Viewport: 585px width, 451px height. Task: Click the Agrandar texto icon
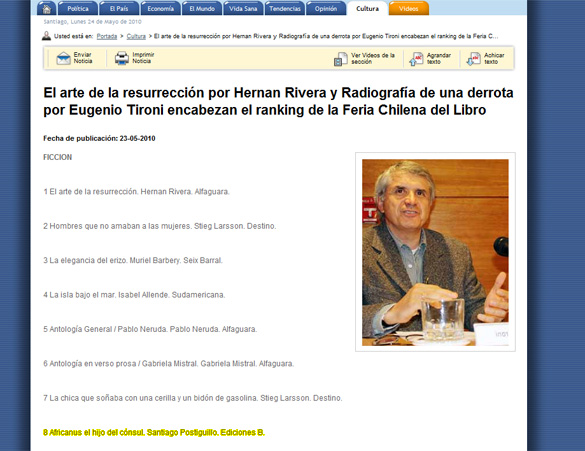(x=416, y=59)
